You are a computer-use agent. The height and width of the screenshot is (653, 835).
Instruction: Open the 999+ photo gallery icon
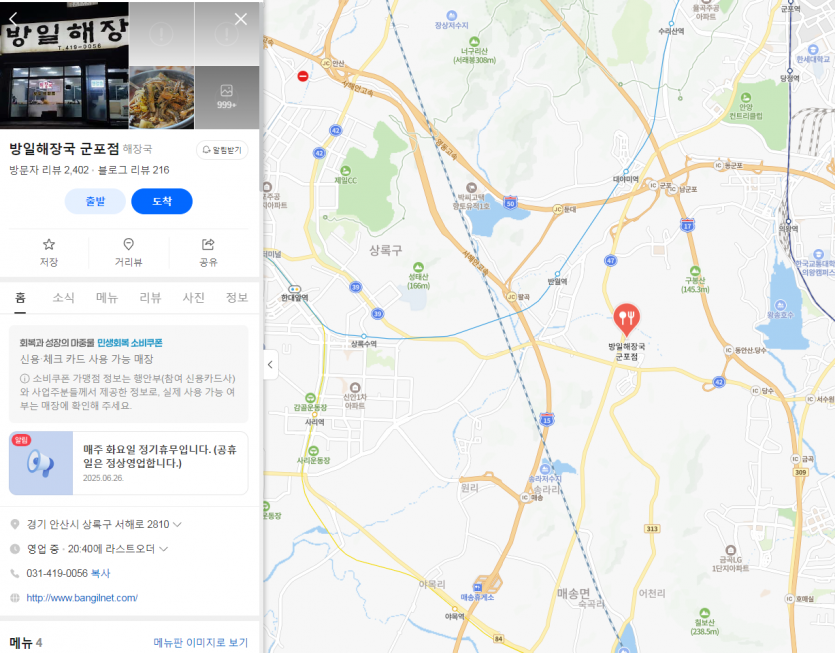click(x=226, y=97)
